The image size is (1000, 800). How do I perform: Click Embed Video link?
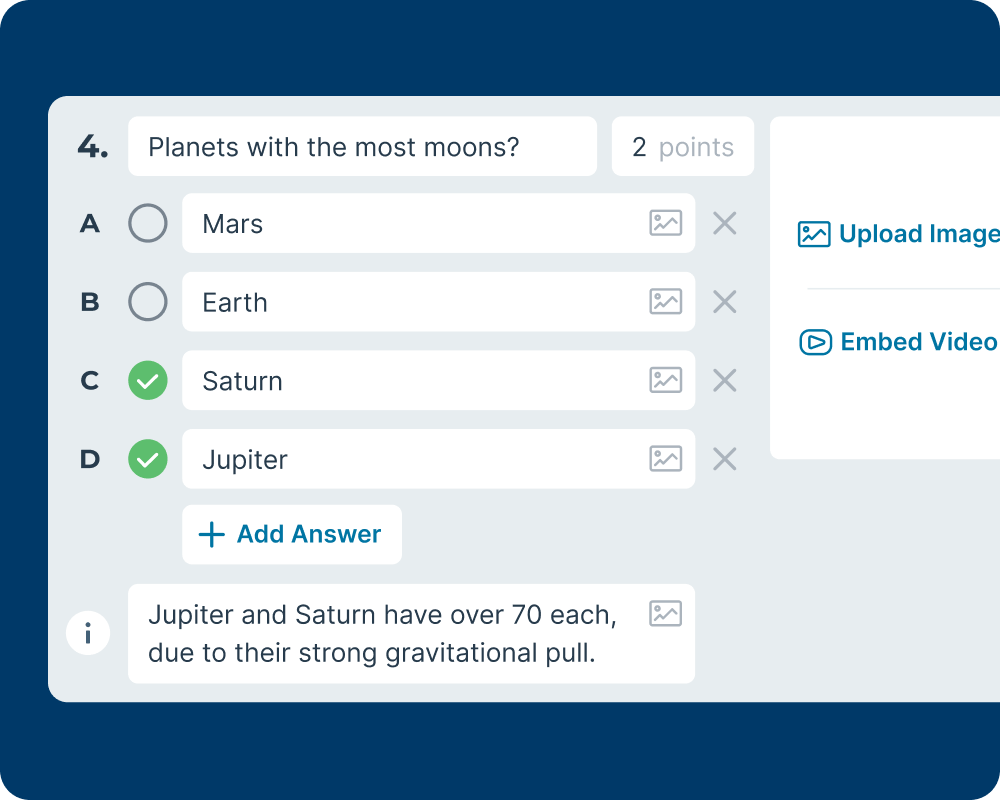tap(899, 342)
